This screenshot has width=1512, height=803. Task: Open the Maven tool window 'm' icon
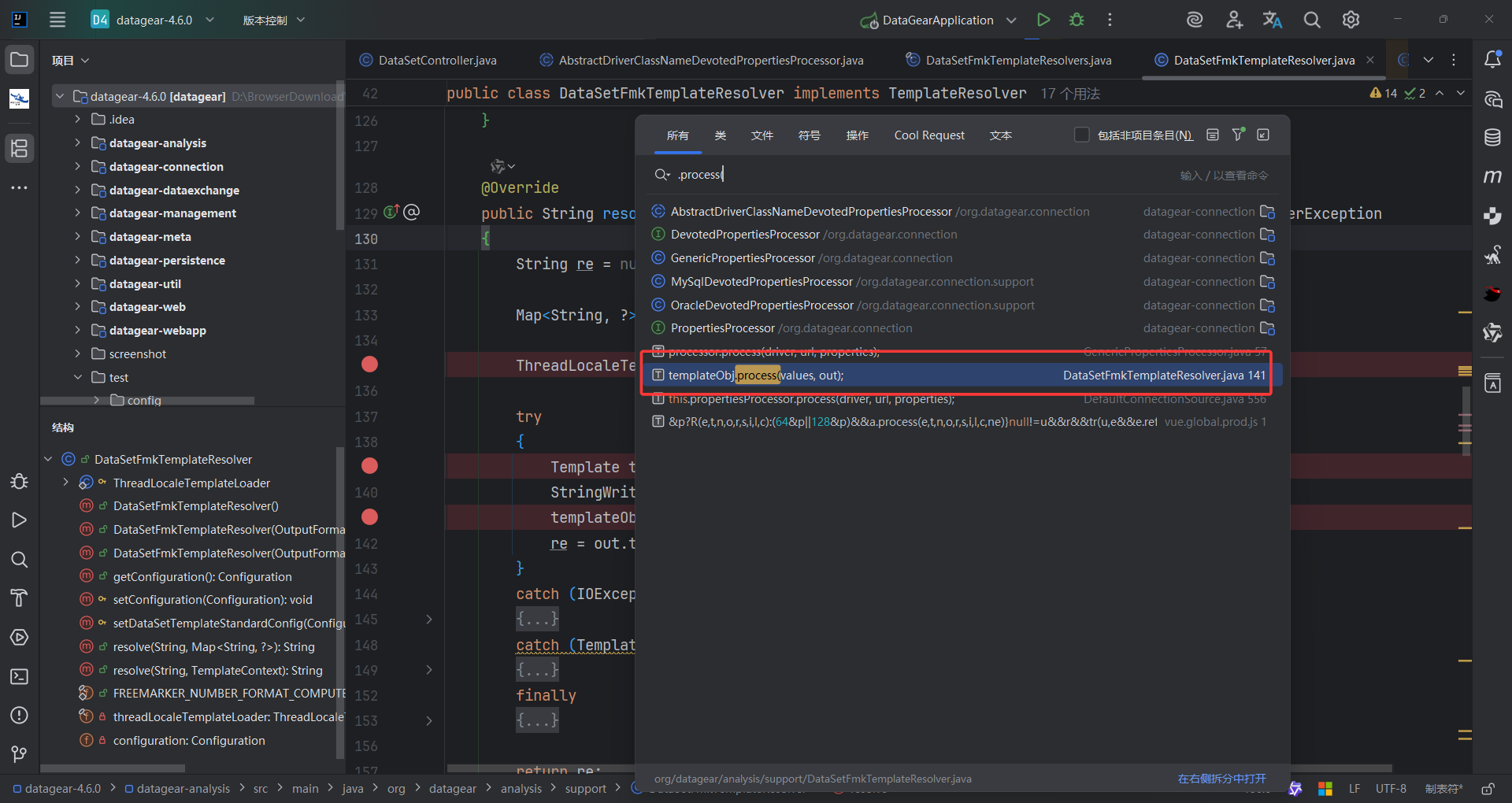pos(1492,176)
